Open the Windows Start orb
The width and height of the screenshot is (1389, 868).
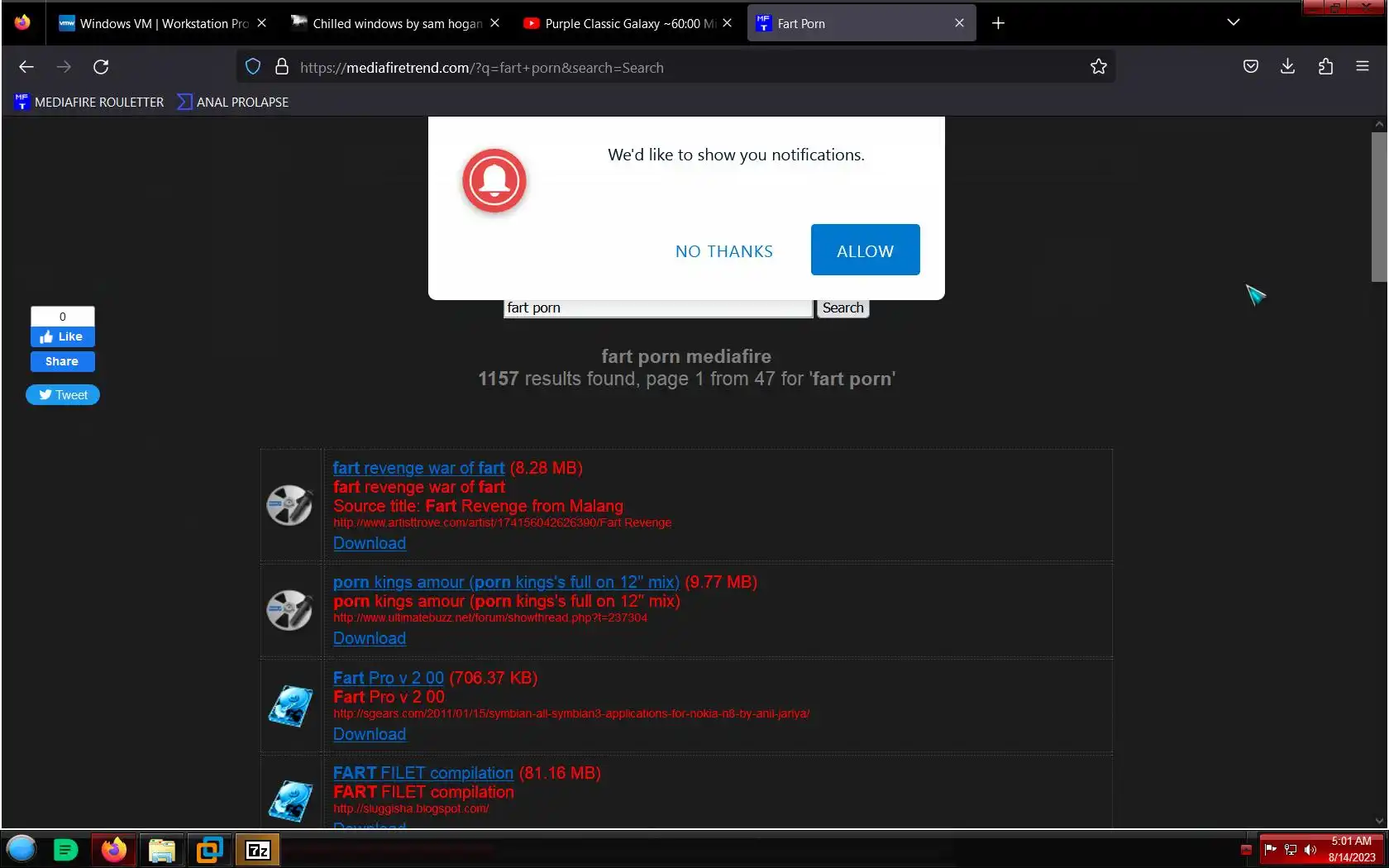point(21,849)
